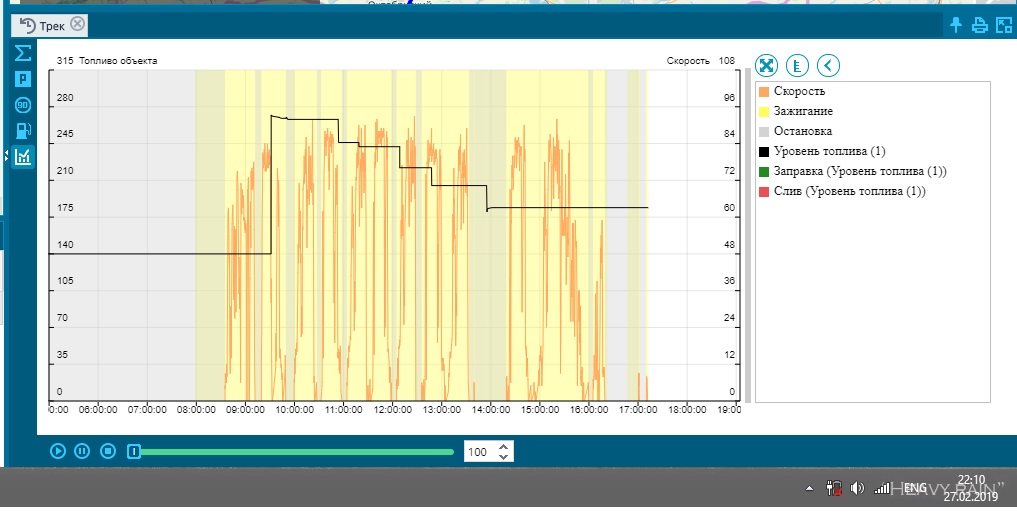Expand the panel to full window
The height and width of the screenshot is (527, 1017).
(1002, 25)
